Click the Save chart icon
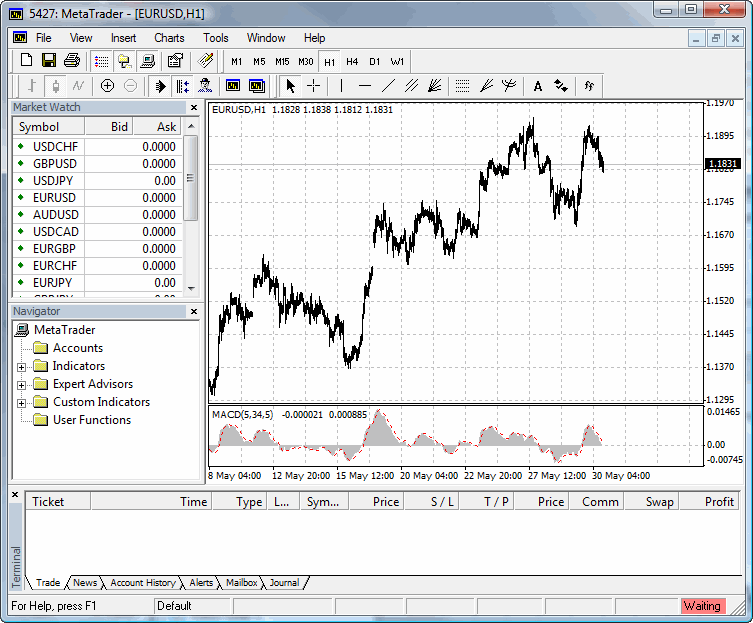 pyautogui.click(x=49, y=61)
